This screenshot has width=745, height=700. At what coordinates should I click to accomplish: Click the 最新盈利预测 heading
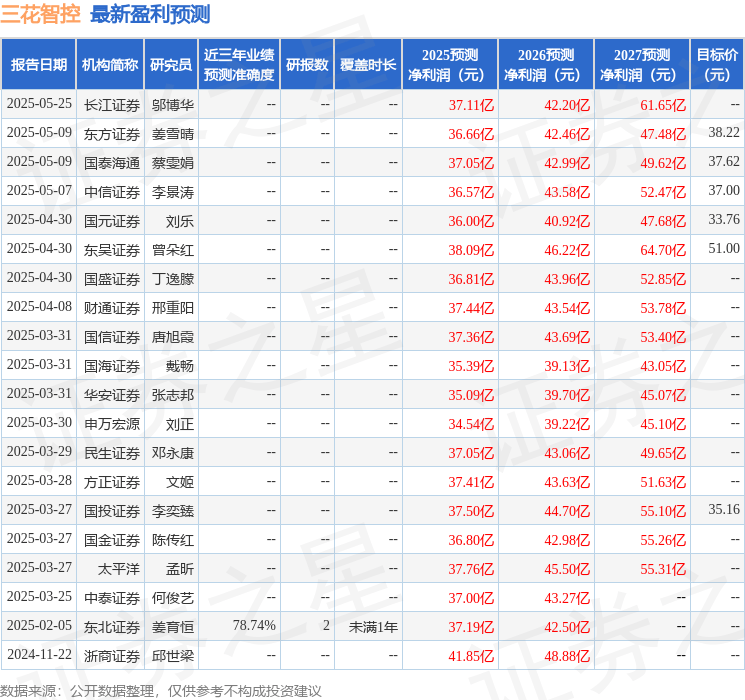tap(150, 14)
